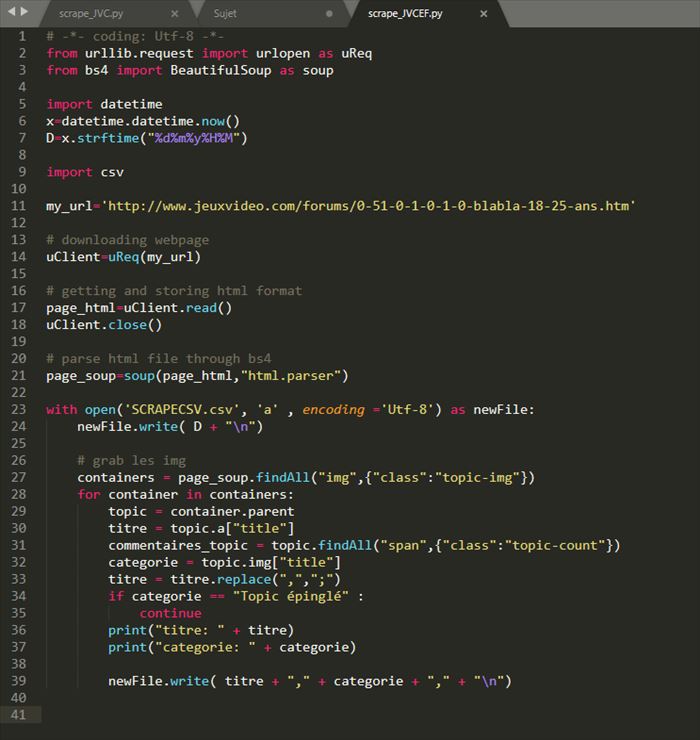Click the left tab scroll arrow
Image resolution: width=700 pixels, height=740 pixels.
coord(9,14)
